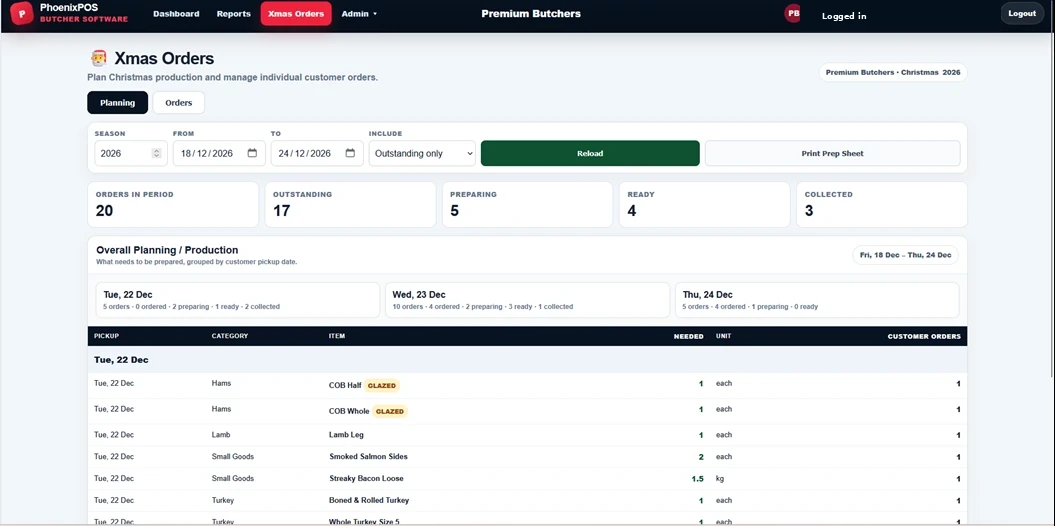Select the Outstanding 17 card
The width and height of the screenshot is (1055, 526).
click(x=351, y=204)
